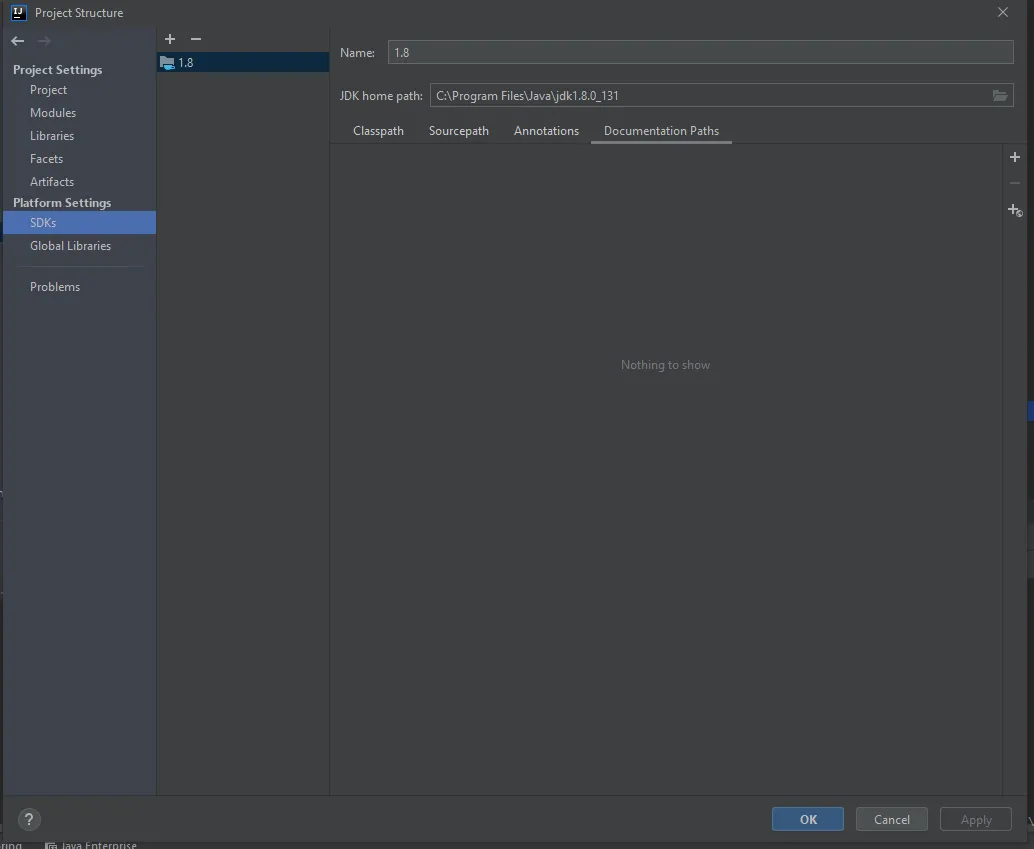The image size is (1034, 849).
Task: Click the SDK Name input field
Action: 700,53
